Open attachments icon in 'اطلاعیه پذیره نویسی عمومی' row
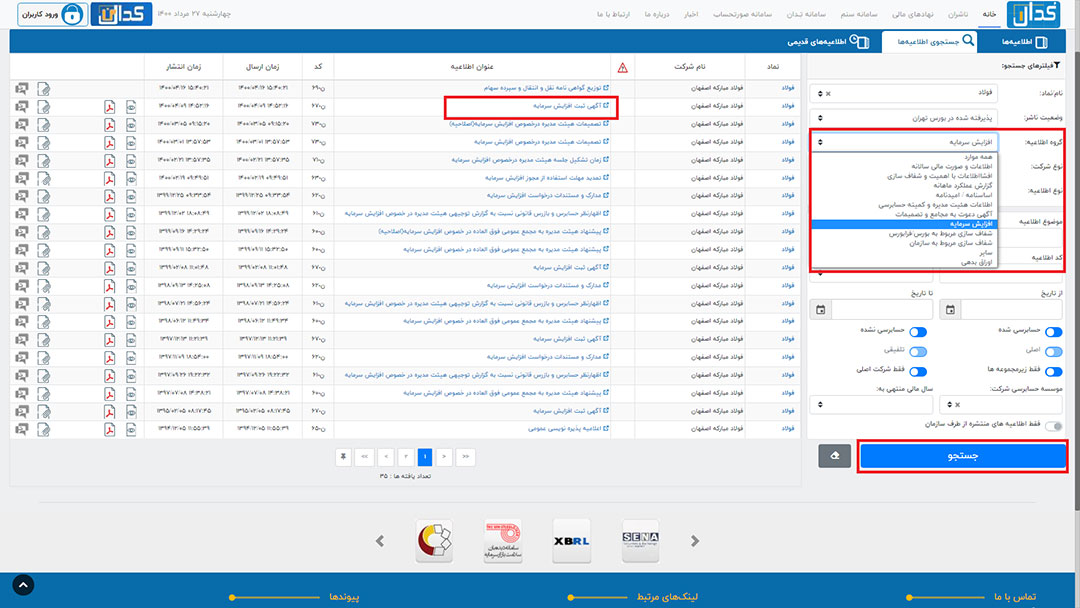This screenshot has width=1080, height=608. coord(43,429)
